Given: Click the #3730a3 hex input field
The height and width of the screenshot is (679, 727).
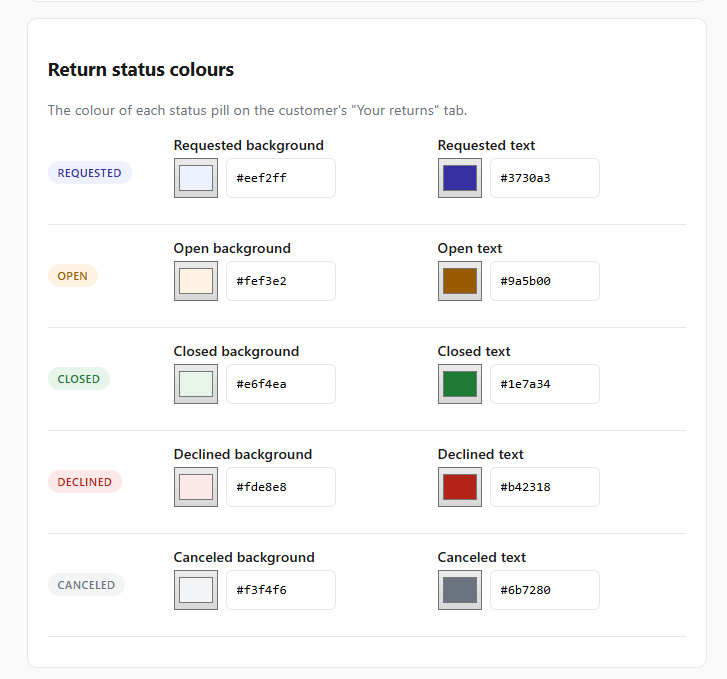Looking at the screenshot, I should pos(545,178).
